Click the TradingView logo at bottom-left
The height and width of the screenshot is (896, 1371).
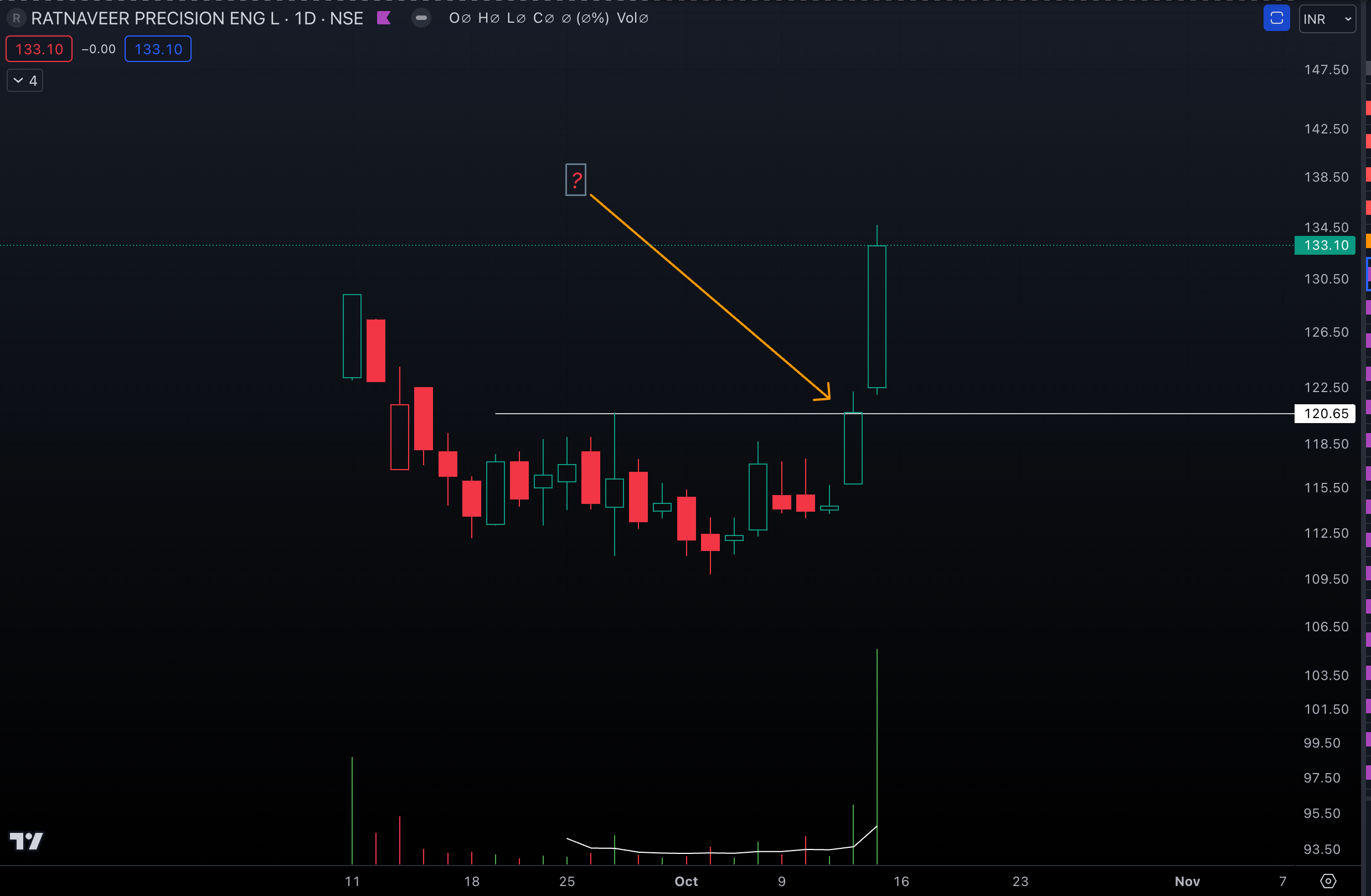click(x=27, y=841)
